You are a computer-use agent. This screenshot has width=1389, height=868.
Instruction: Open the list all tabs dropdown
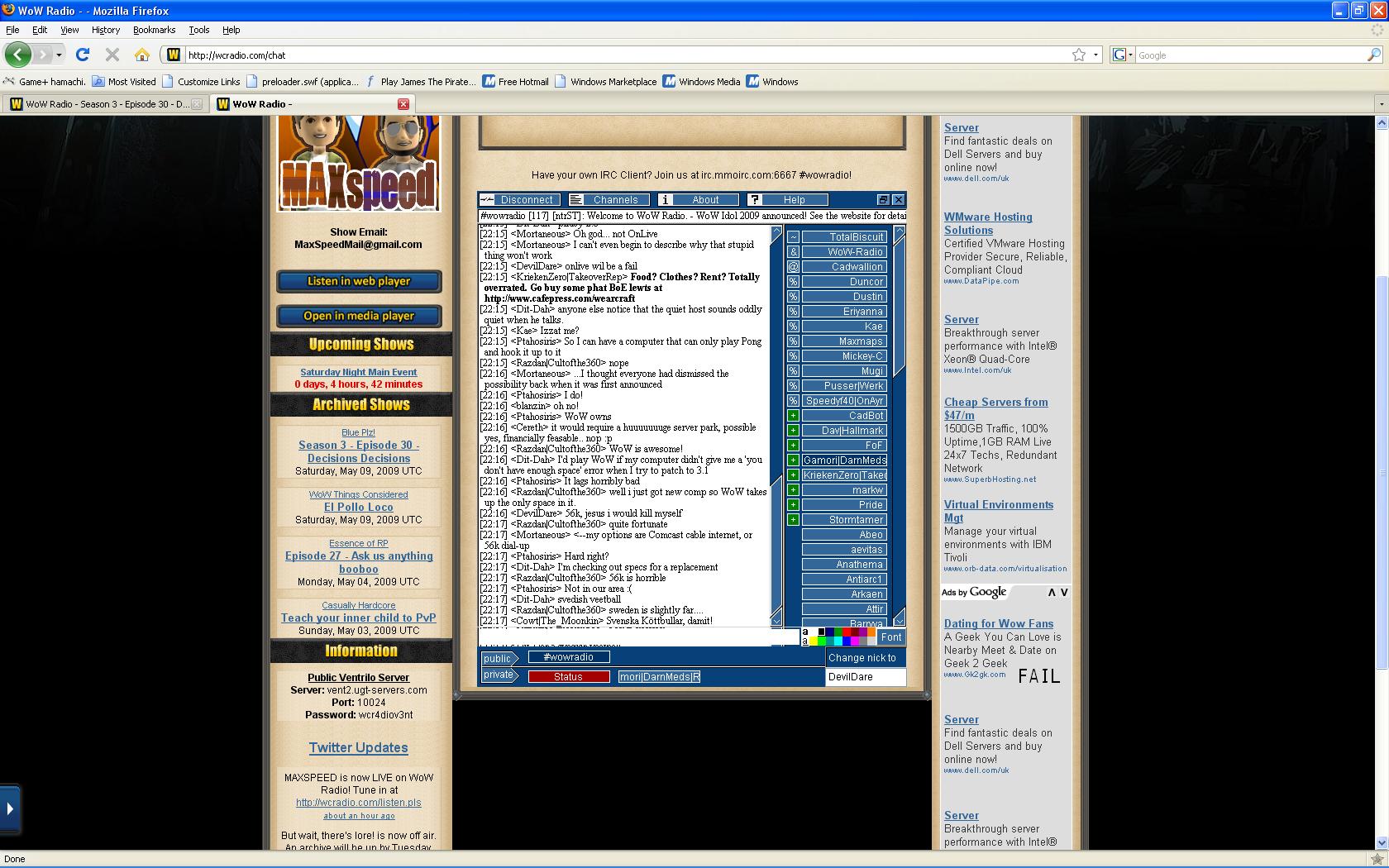[1381, 104]
